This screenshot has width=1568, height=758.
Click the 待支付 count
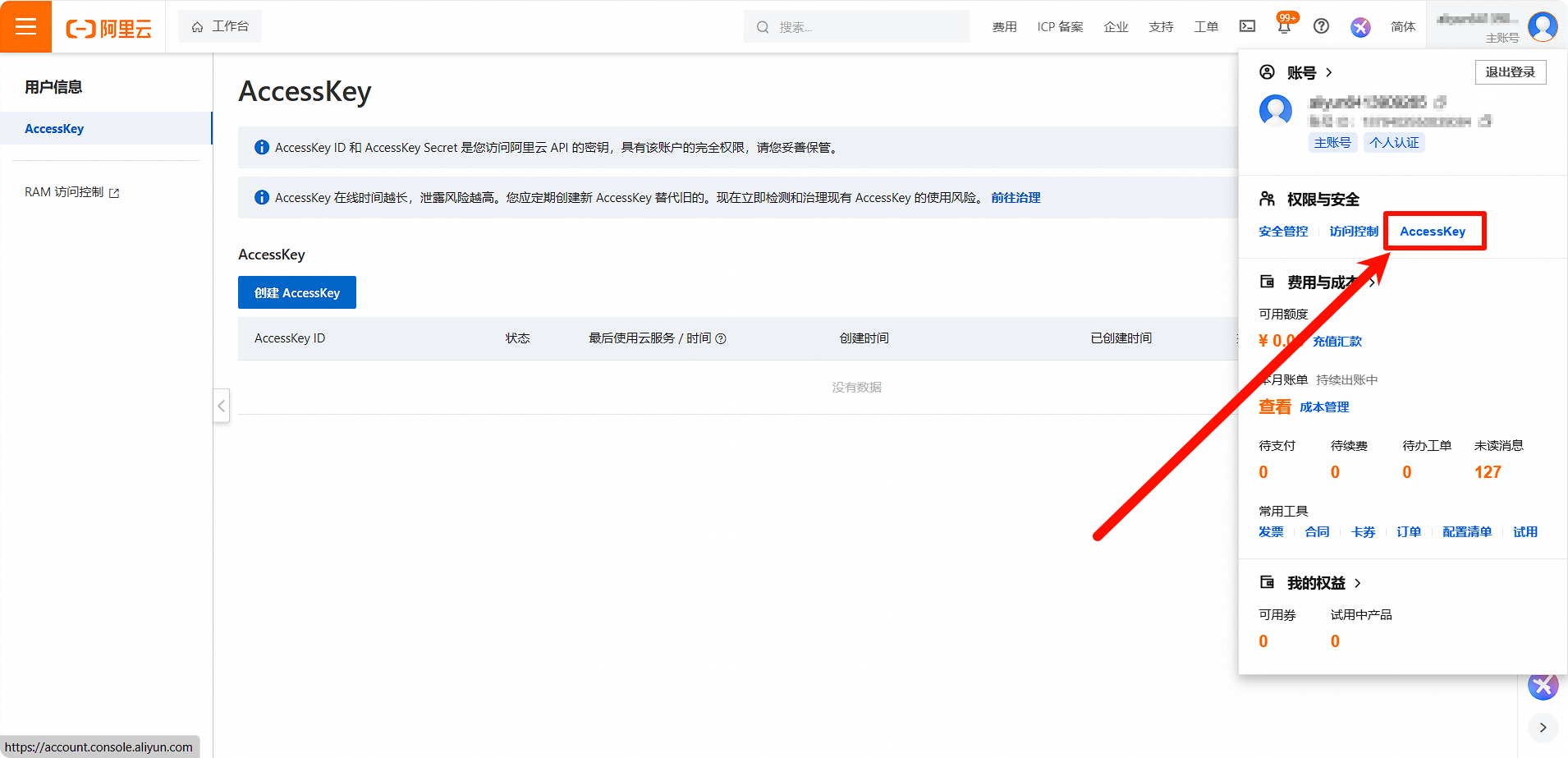click(1263, 472)
